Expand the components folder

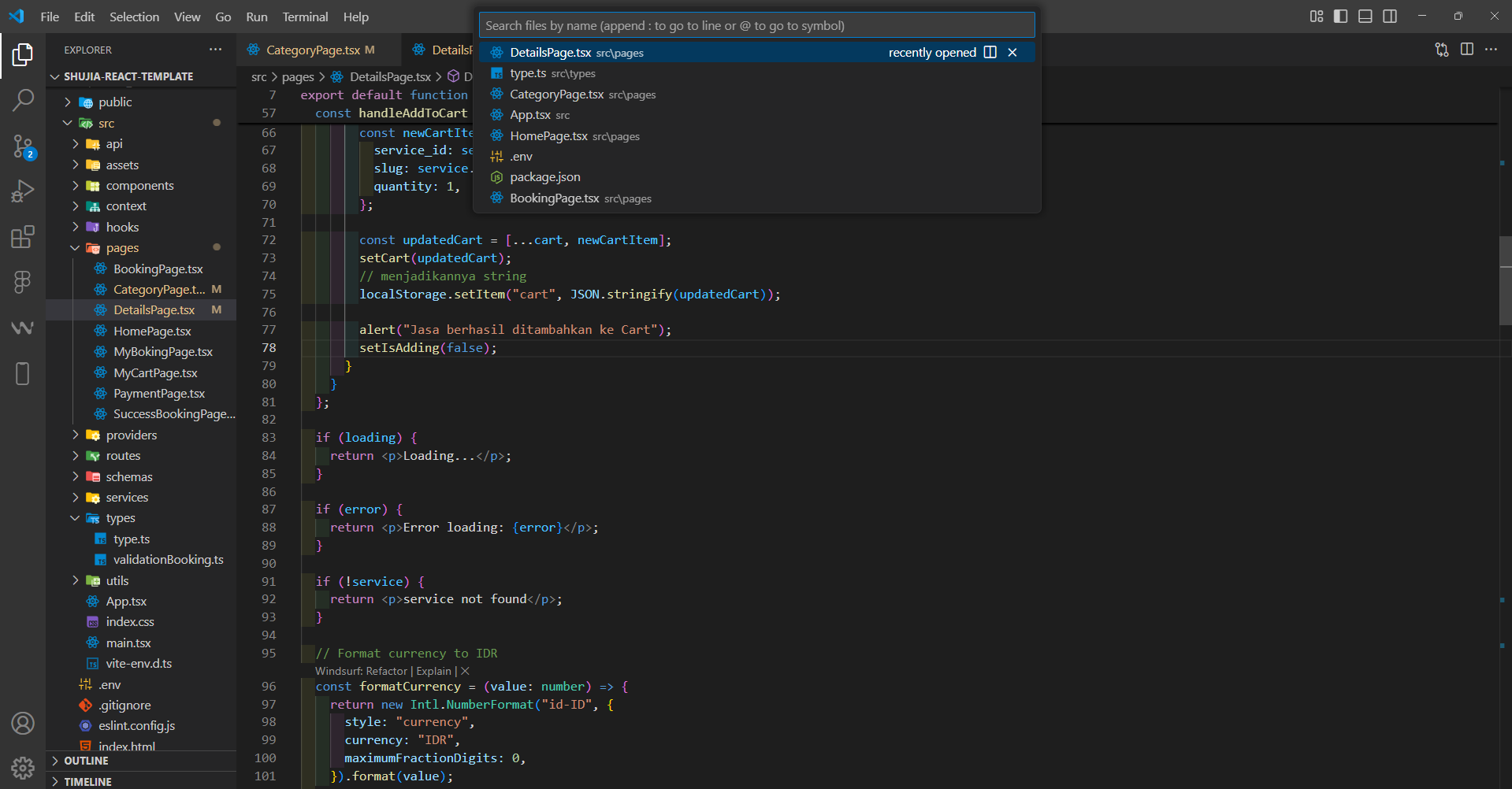click(76, 186)
